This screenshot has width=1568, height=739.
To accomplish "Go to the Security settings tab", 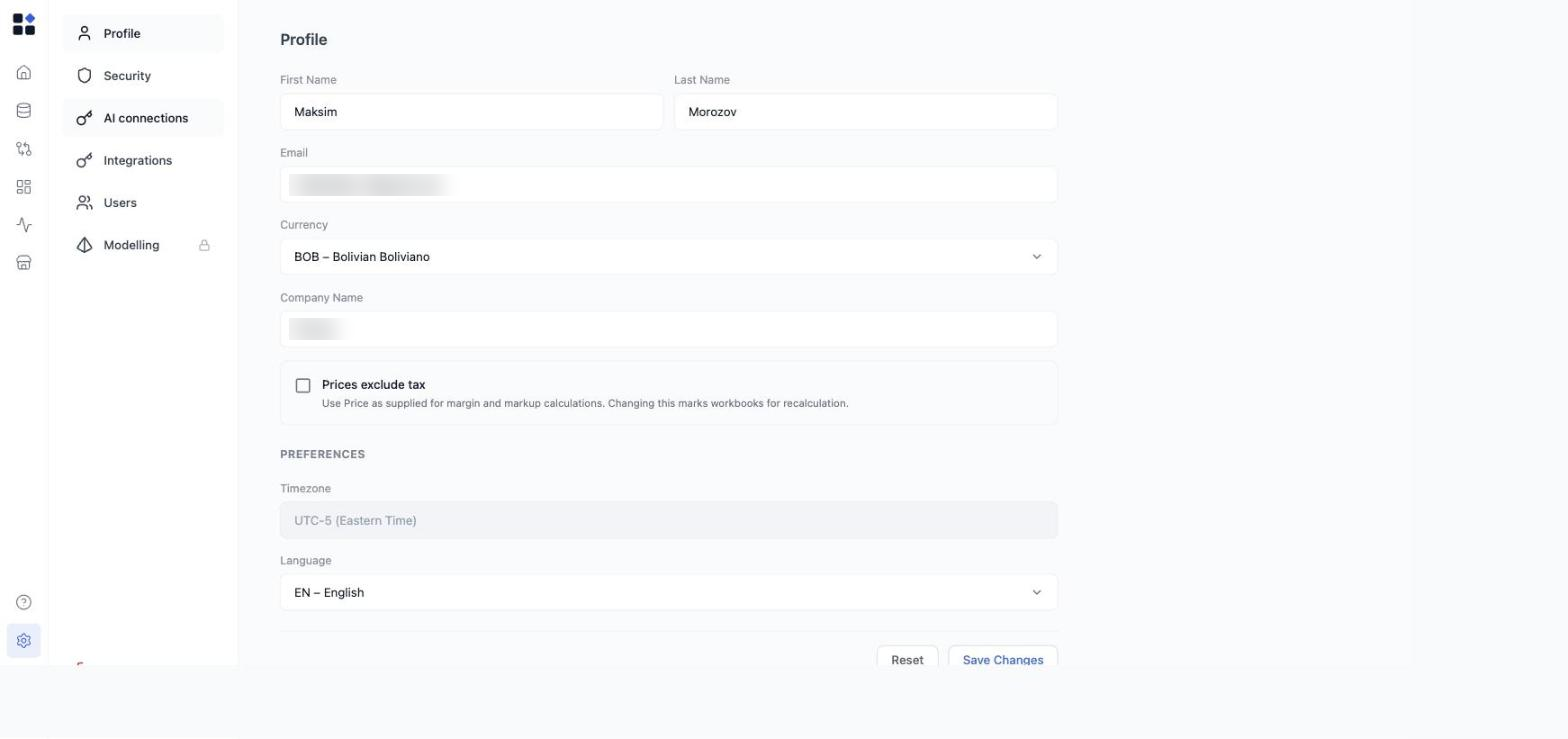I will (143, 76).
